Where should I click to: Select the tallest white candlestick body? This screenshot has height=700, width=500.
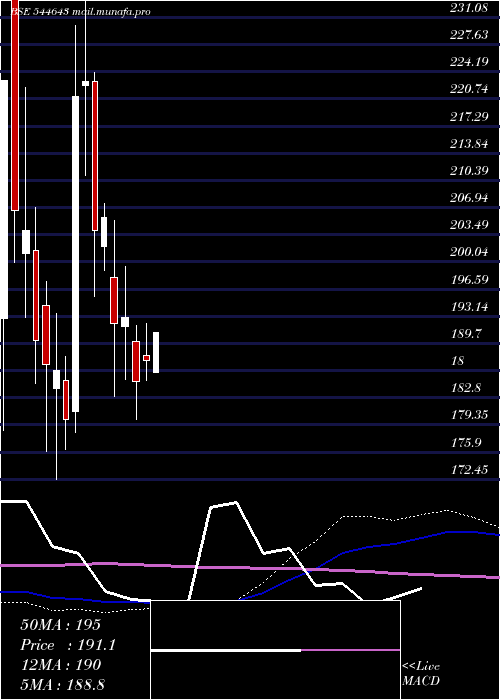coord(75,254)
